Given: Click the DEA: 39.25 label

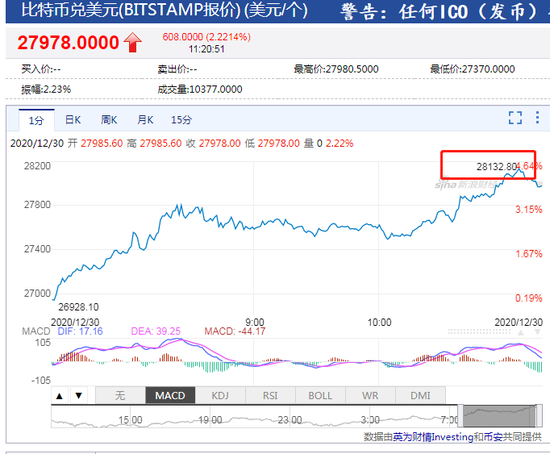Looking at the screenshot, I should [x=156, y=331].
